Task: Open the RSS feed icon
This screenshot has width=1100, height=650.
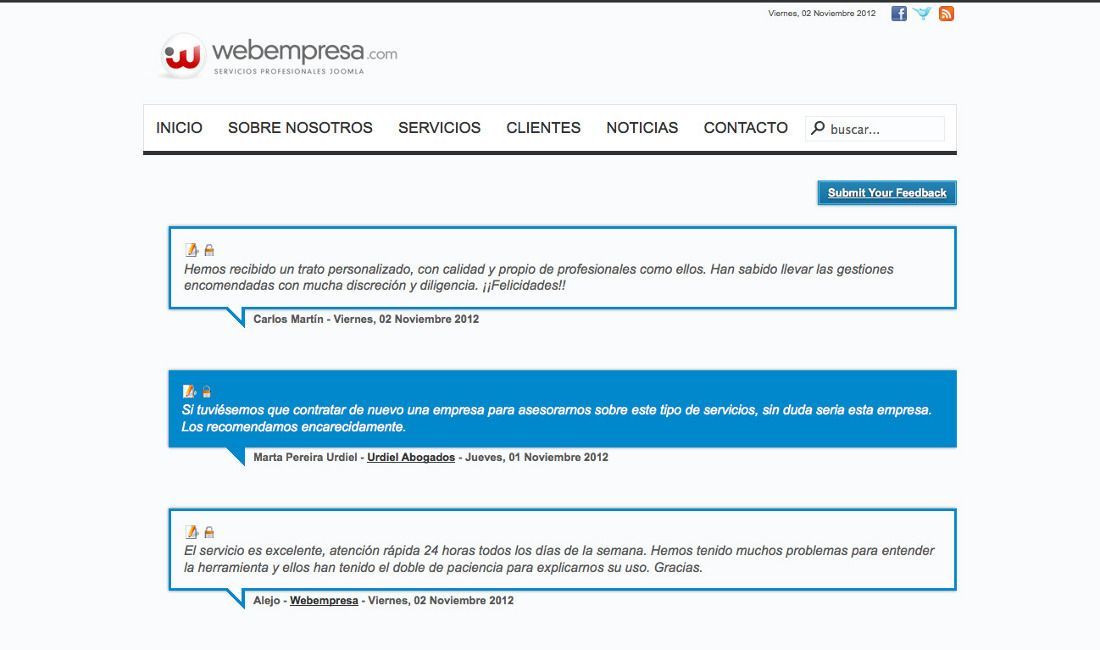Action: 946,13
